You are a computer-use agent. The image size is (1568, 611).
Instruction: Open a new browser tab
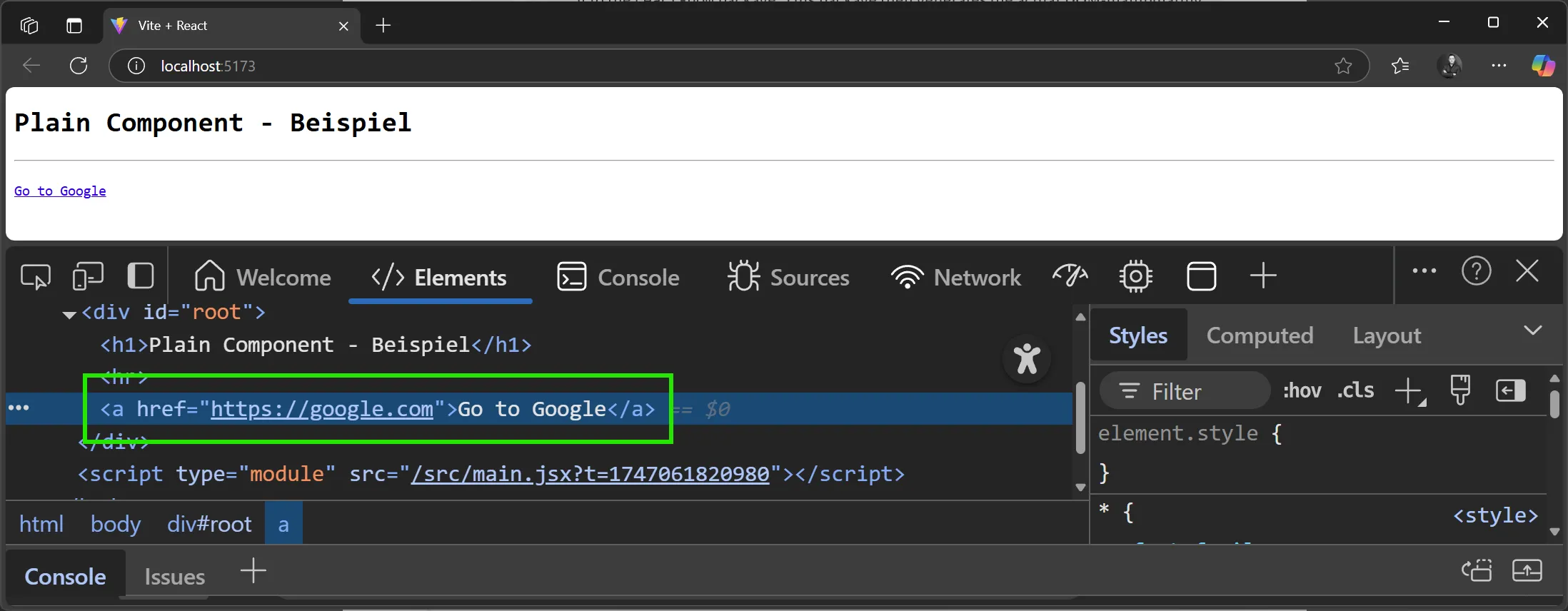point(383,26)
